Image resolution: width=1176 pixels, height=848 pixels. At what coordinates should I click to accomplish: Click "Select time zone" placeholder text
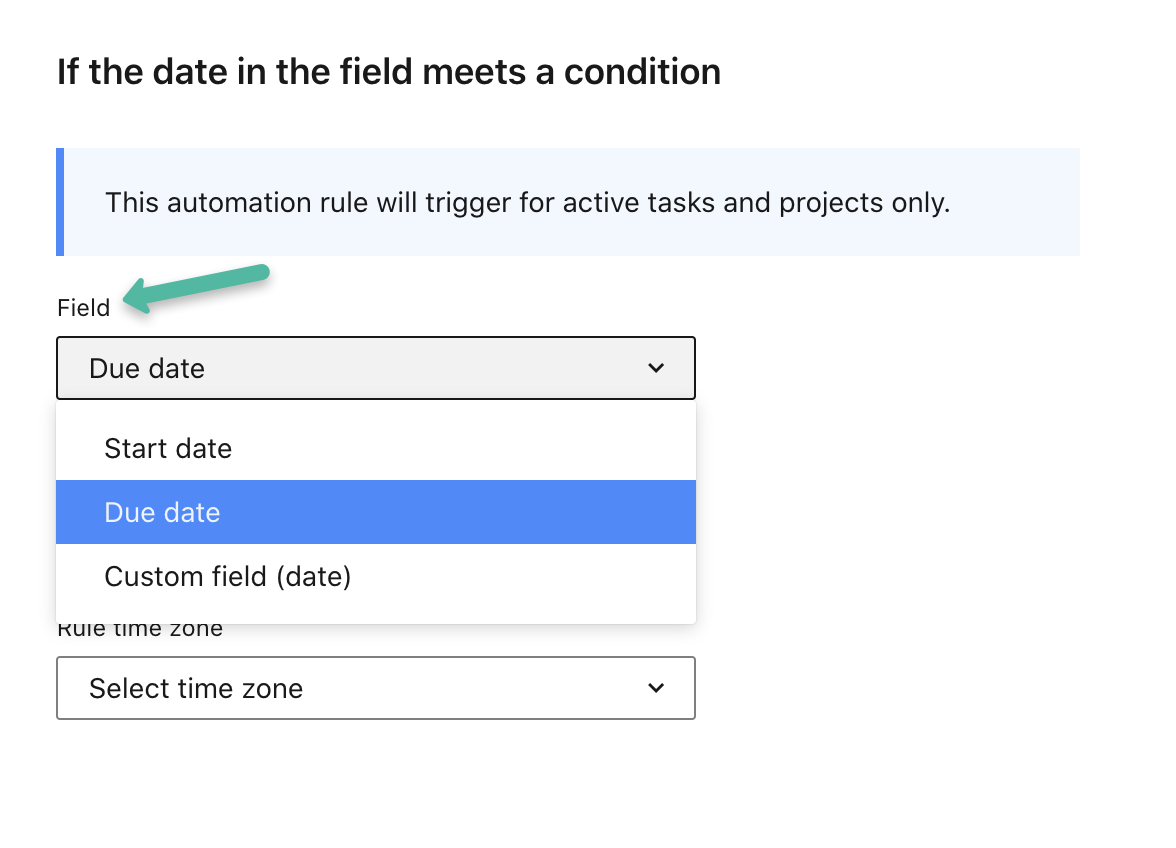(196, 688)
